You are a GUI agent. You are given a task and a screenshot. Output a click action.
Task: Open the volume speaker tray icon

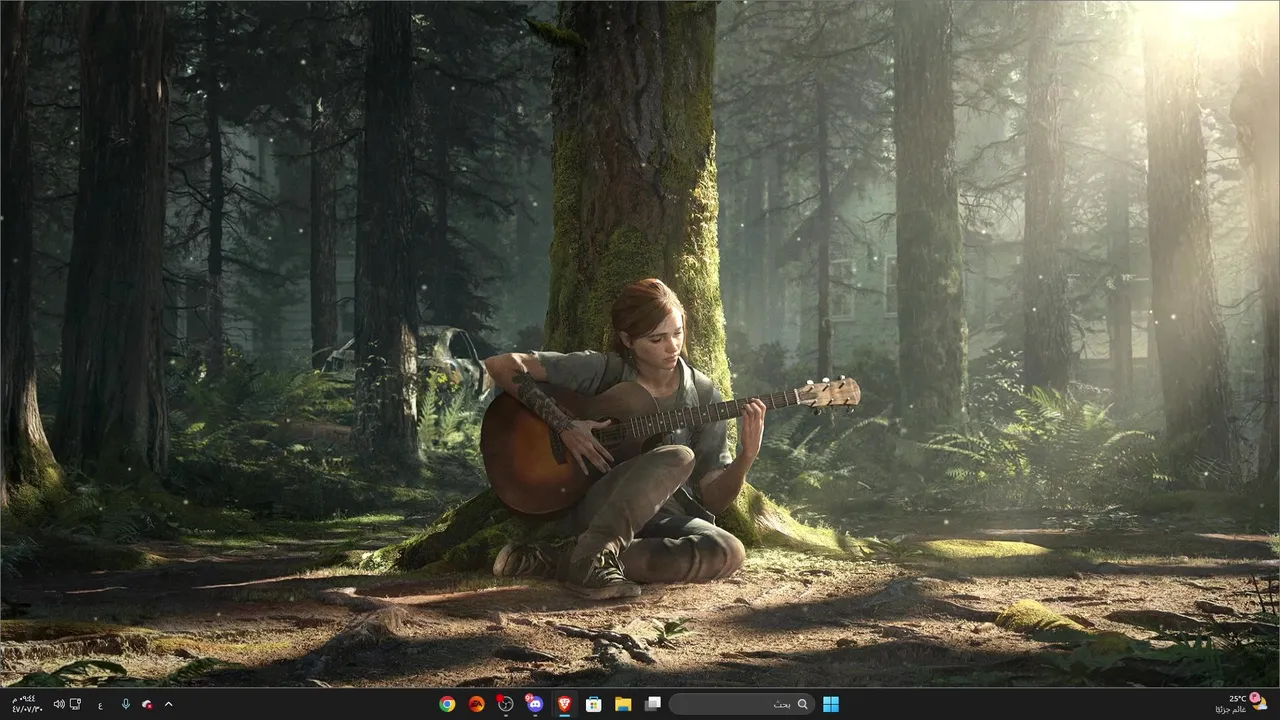pos(59,704)
